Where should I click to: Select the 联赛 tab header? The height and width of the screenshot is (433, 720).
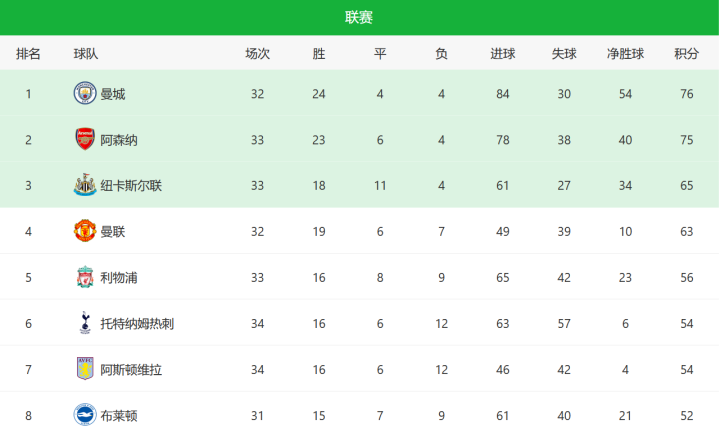tap(359, 17)
